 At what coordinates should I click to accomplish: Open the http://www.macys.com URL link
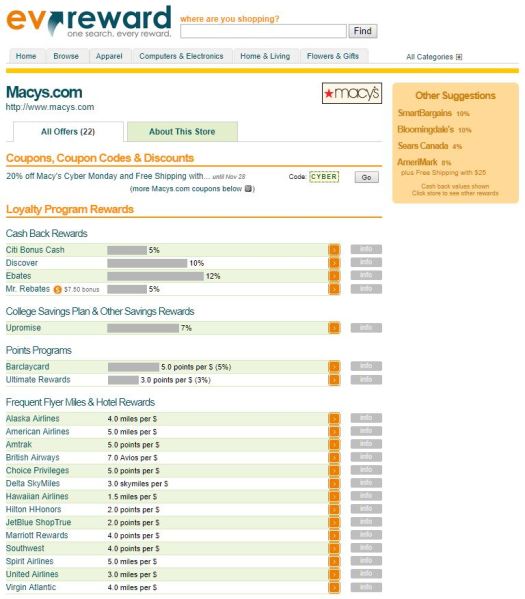point(50,107)
